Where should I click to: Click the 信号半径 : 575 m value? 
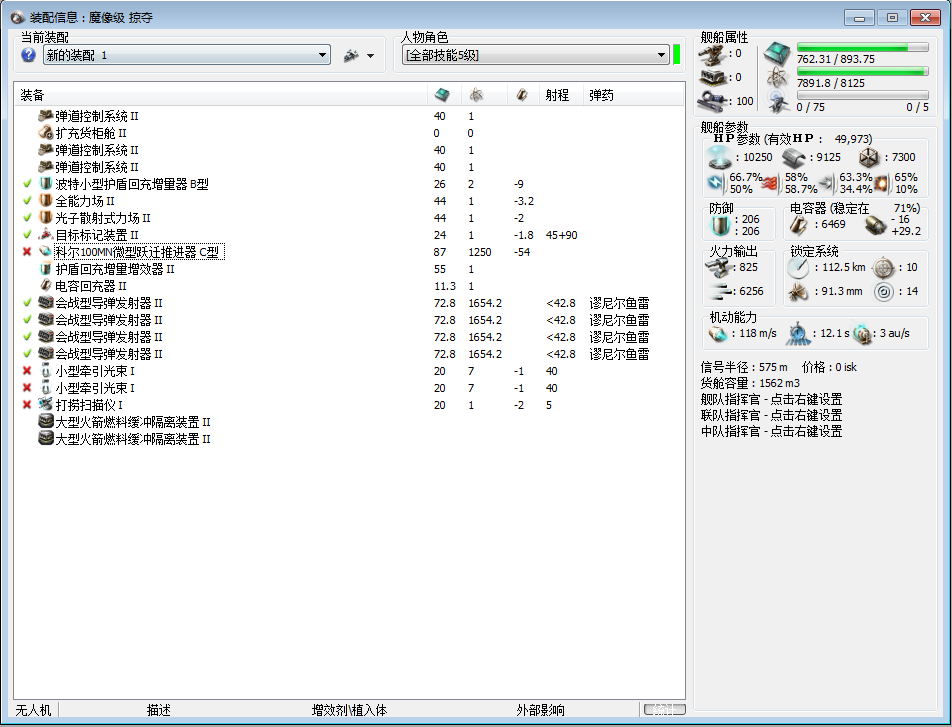click(744, 367)
